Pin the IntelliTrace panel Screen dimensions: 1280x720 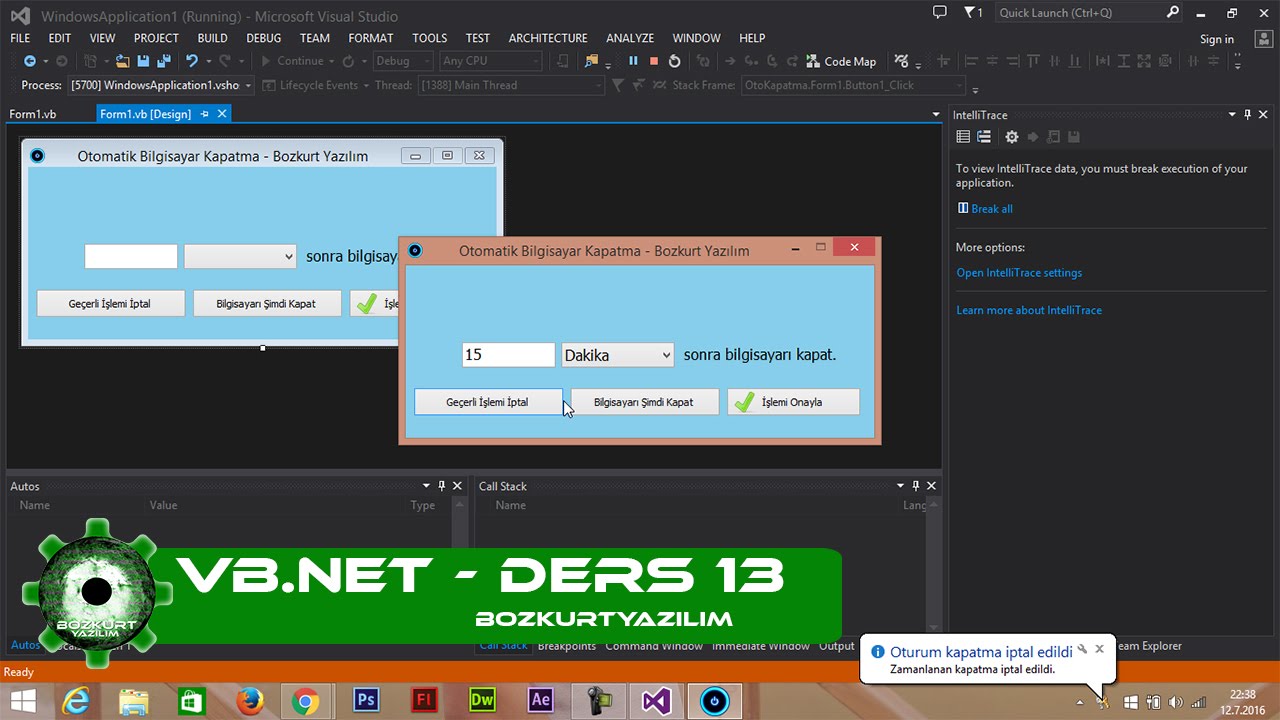[x=1248, y=115]
